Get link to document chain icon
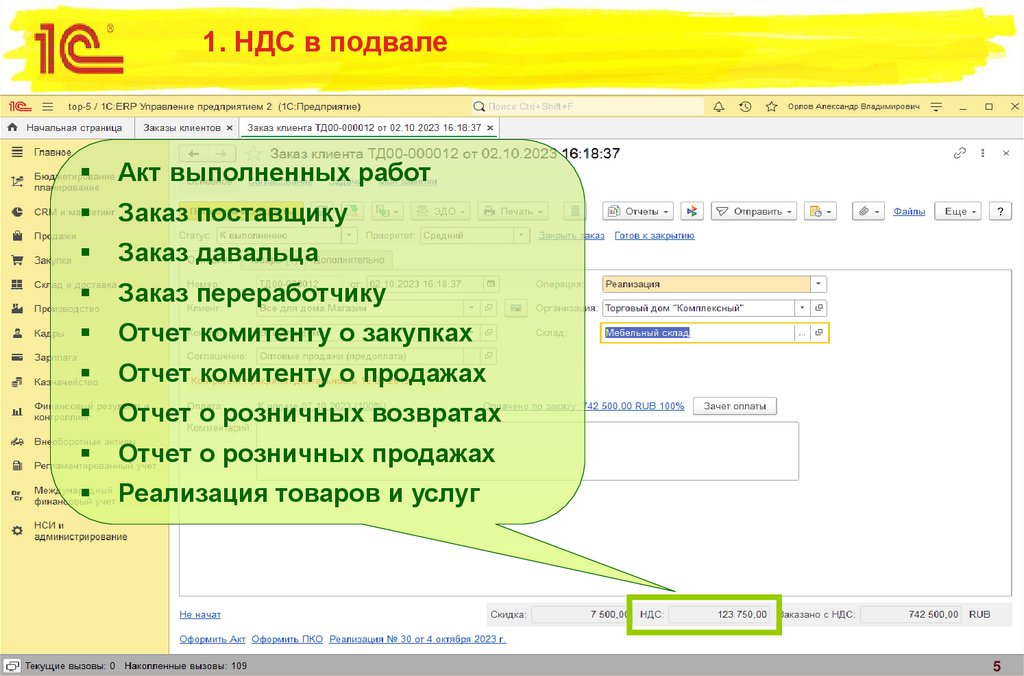Viewport: 1024px width, 676px height. pos(959,153)
